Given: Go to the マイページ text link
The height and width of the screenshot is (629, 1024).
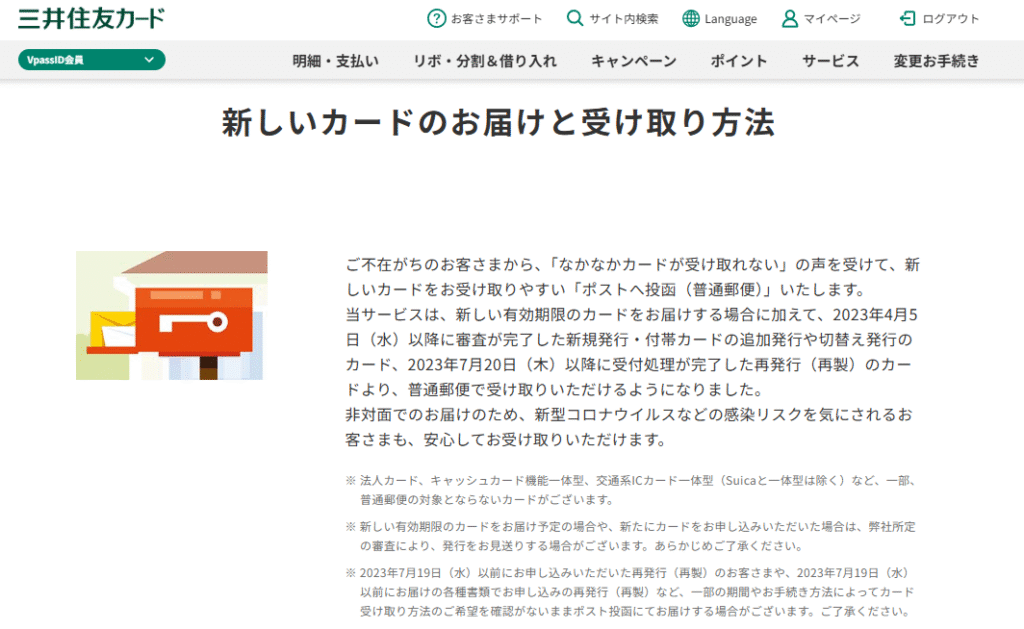Looking at the screenshot, I should coord(832,19).
